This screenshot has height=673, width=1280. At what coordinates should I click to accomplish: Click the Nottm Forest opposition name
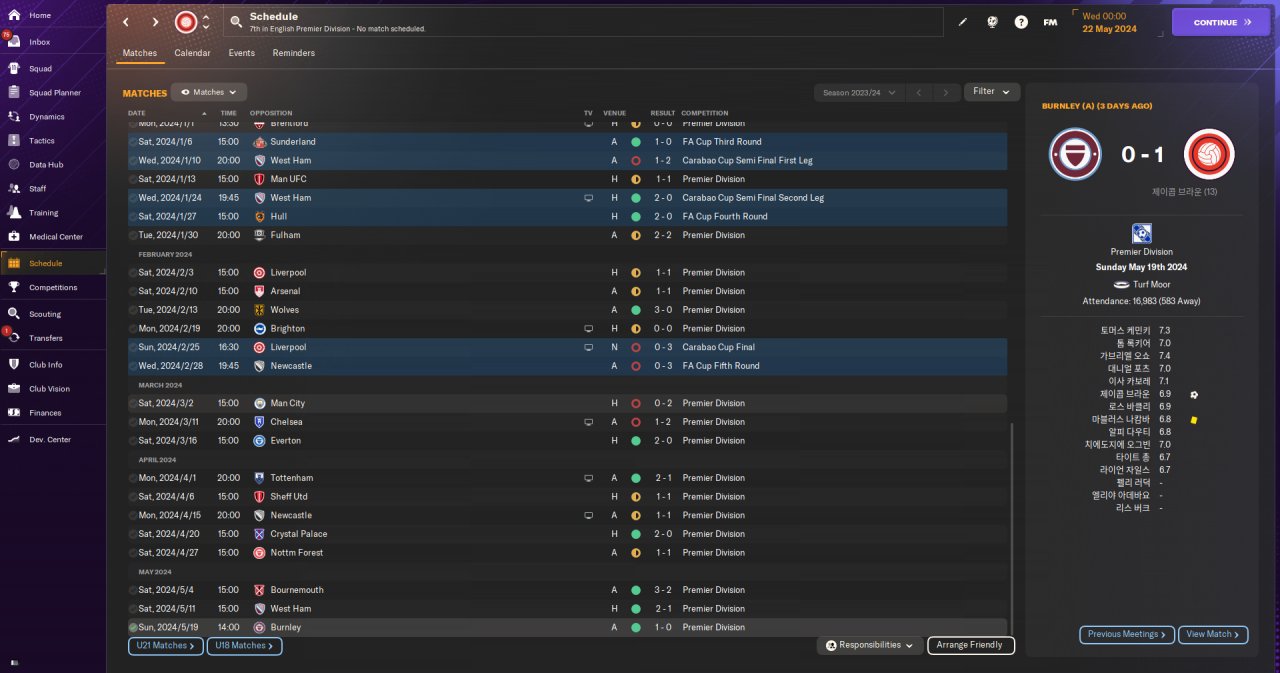pos(296,553)
